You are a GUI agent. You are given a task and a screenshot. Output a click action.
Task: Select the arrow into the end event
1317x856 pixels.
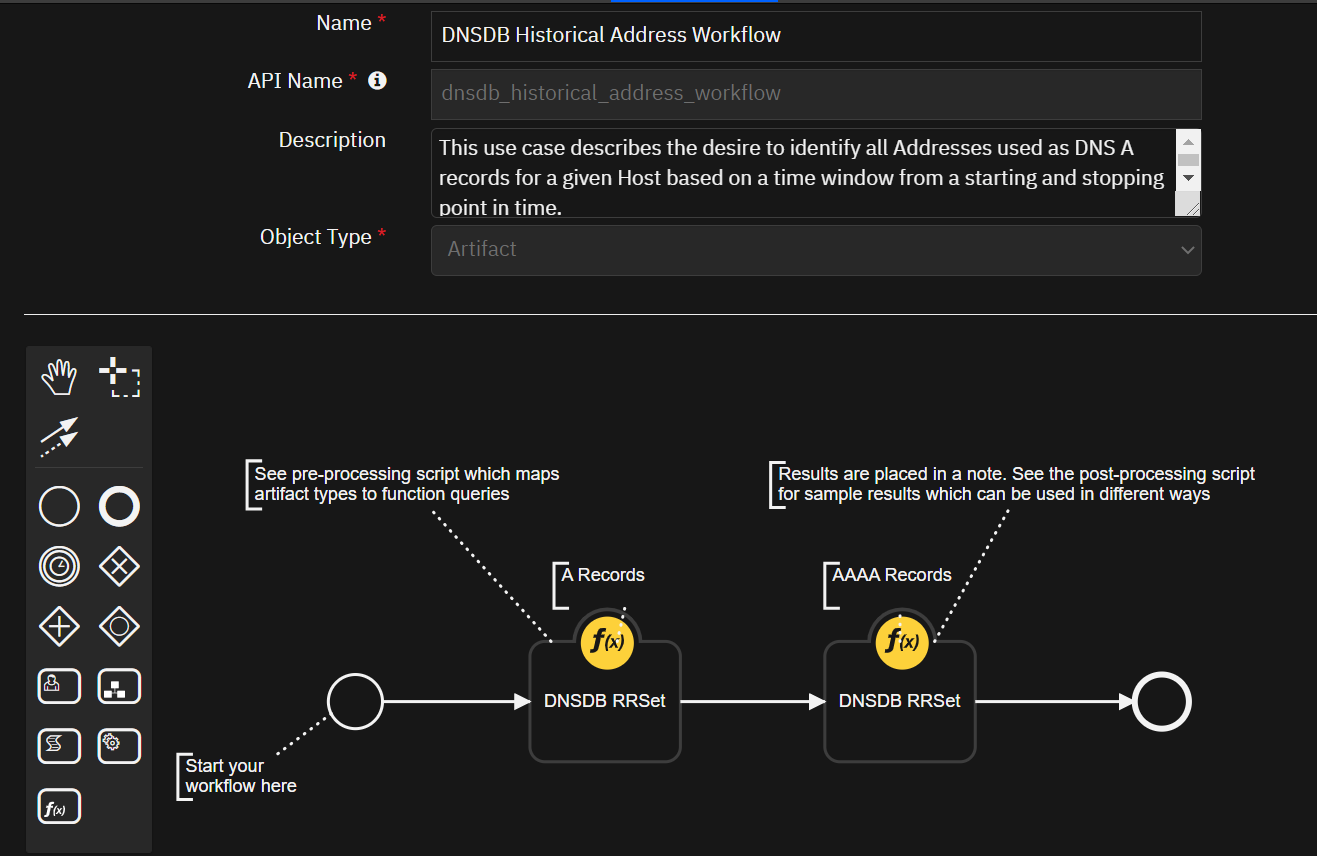click(1054, 702)
